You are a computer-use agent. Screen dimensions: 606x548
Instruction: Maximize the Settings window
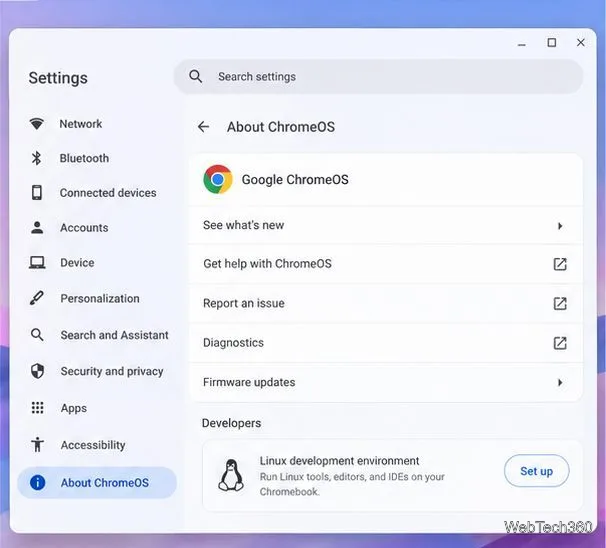[552, 43]
